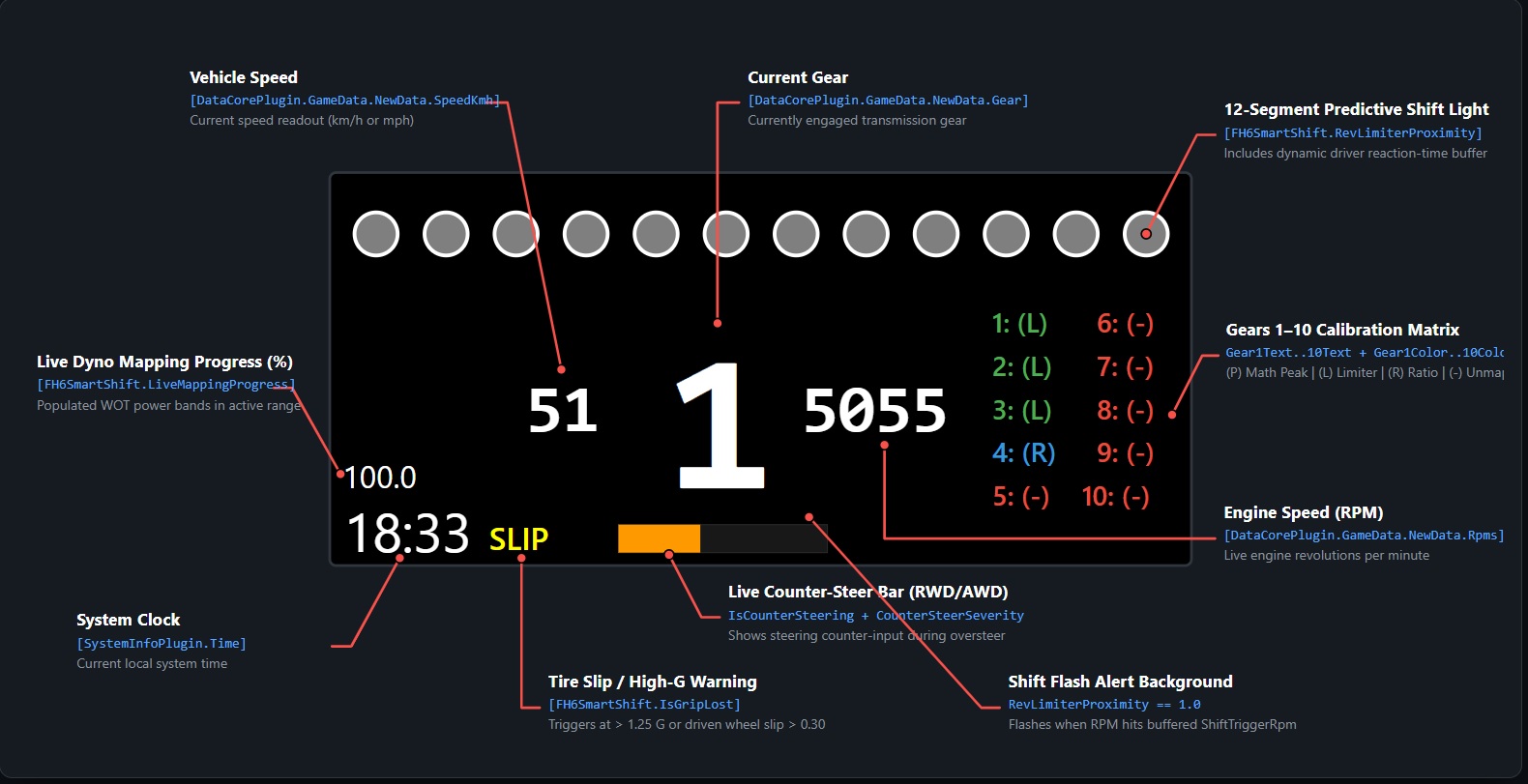
Task: Click the "Live Dyno Mapping Progress (%)" heading
Action: [164, 362]
